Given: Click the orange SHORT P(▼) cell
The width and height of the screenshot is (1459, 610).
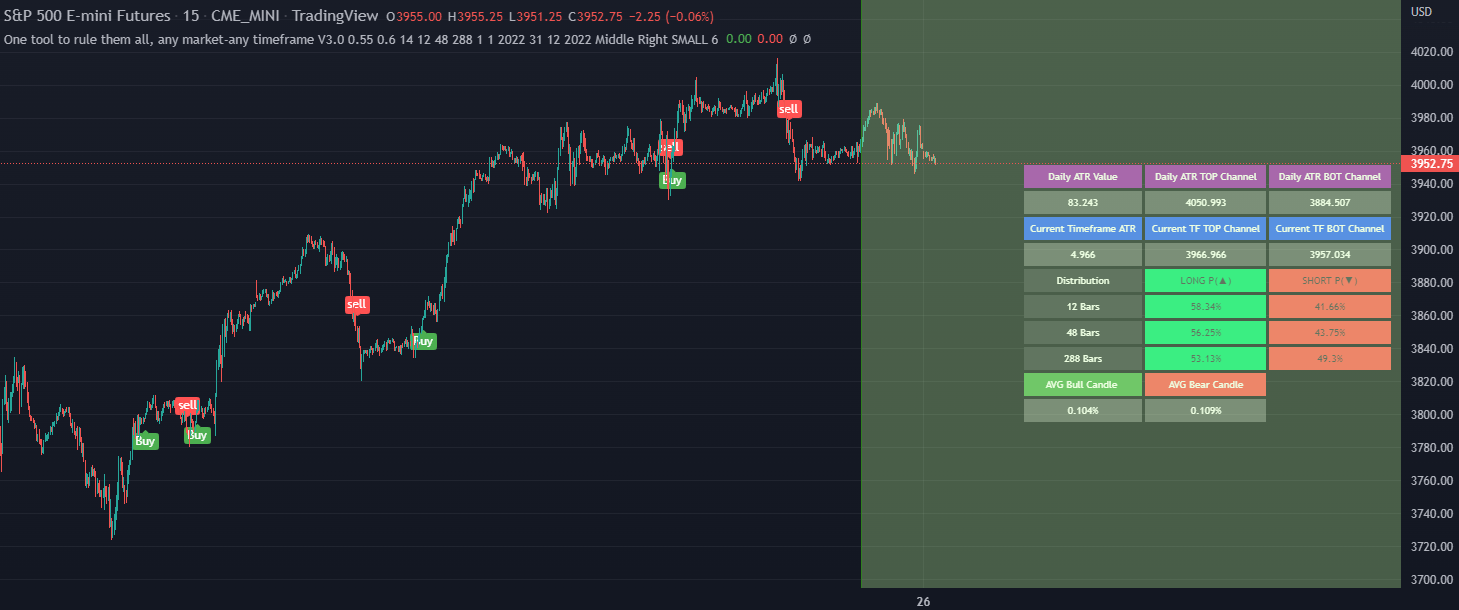Looking at the screenshot, I should point(1330,281).
